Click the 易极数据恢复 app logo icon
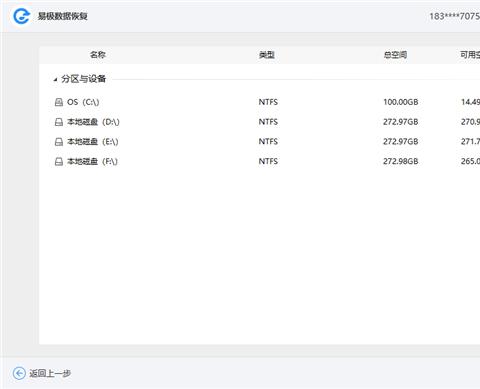The width and height of the screenshot is (480, 389). pos(21,16)
